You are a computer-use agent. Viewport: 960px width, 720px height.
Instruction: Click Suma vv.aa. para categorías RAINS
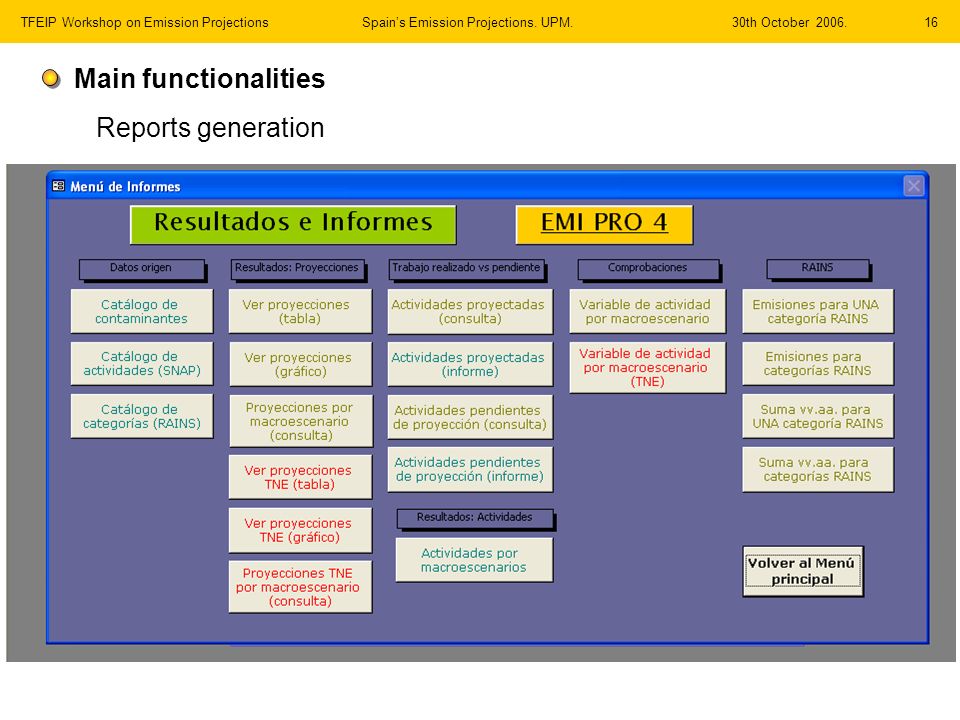(817, 470)
